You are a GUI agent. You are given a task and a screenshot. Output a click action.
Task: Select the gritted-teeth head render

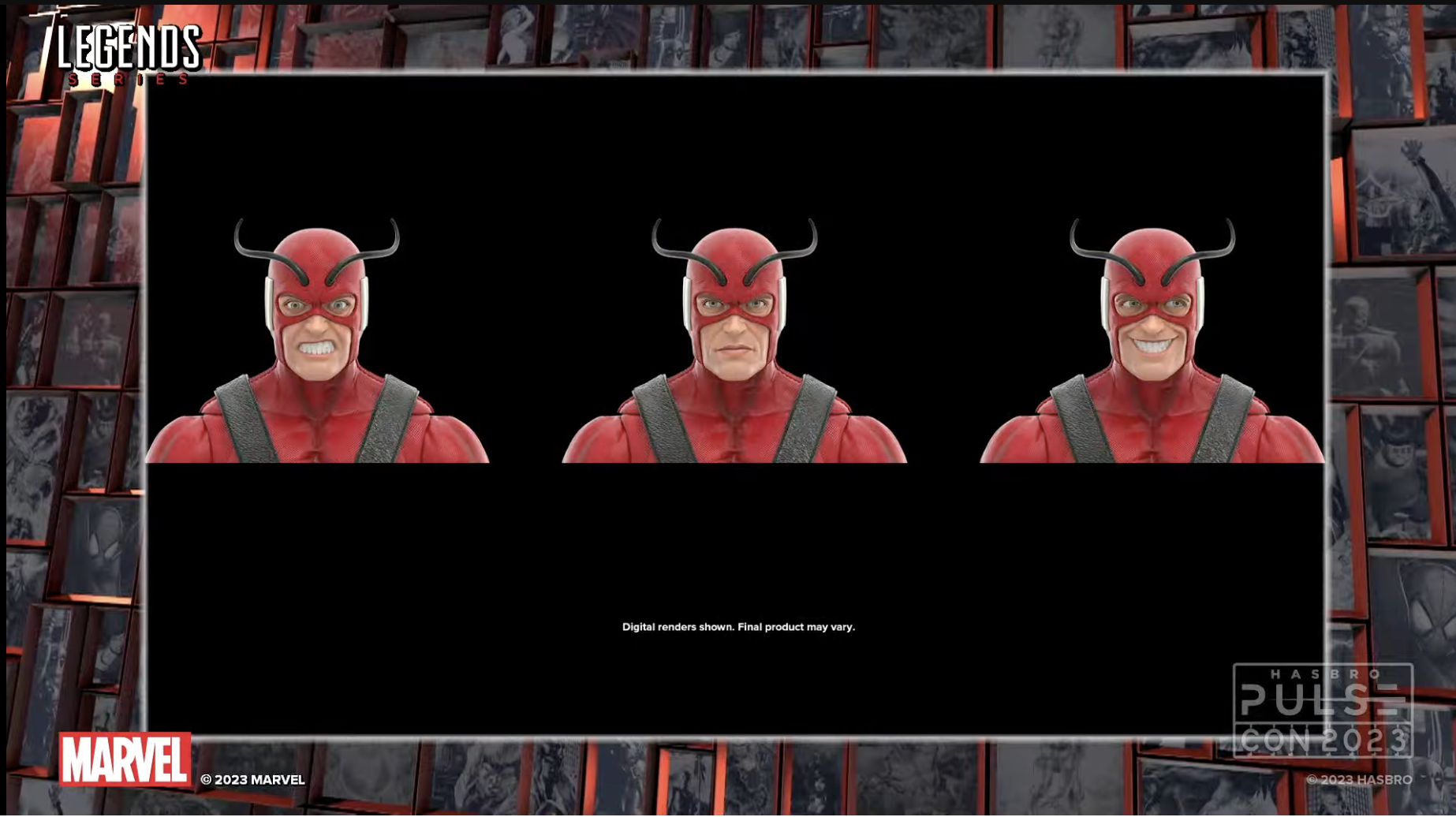coord(317,341)
